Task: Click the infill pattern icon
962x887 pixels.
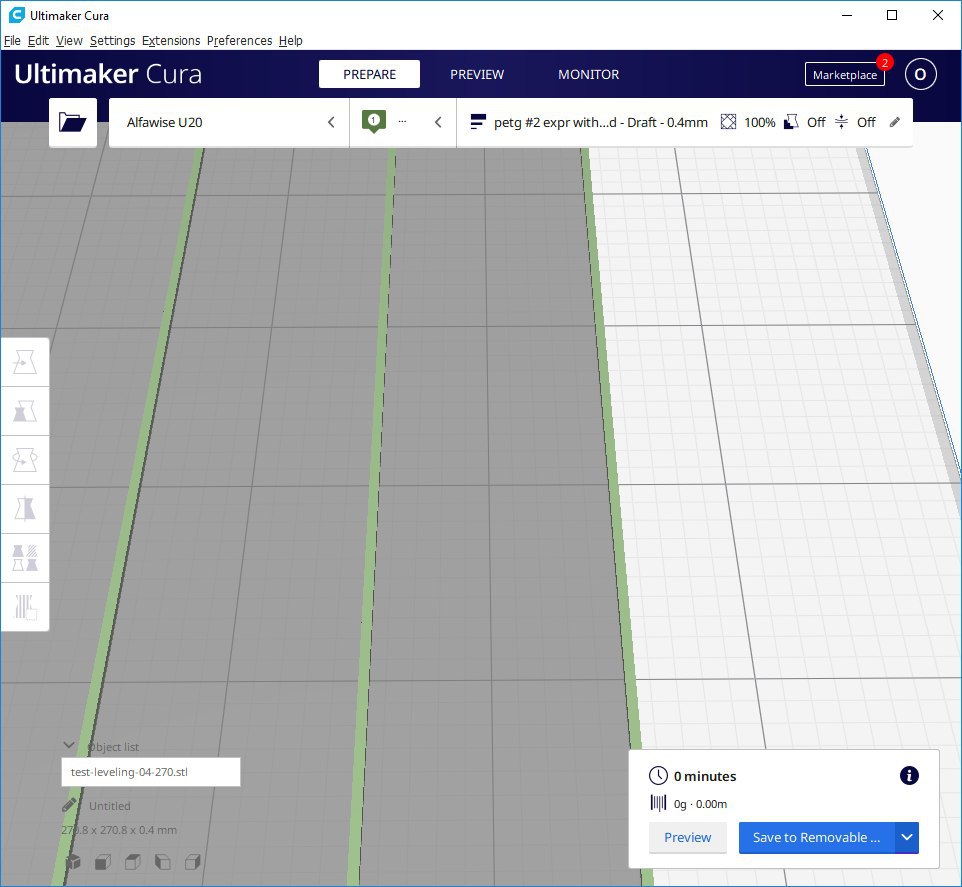Action: 728,122
